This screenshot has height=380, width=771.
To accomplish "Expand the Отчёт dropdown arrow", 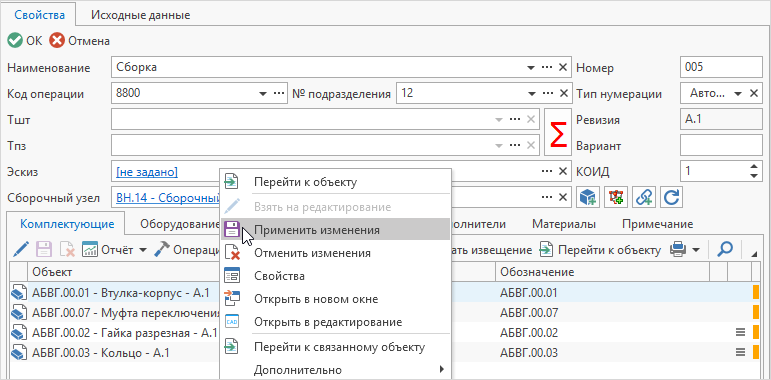I will click(143, 250).
